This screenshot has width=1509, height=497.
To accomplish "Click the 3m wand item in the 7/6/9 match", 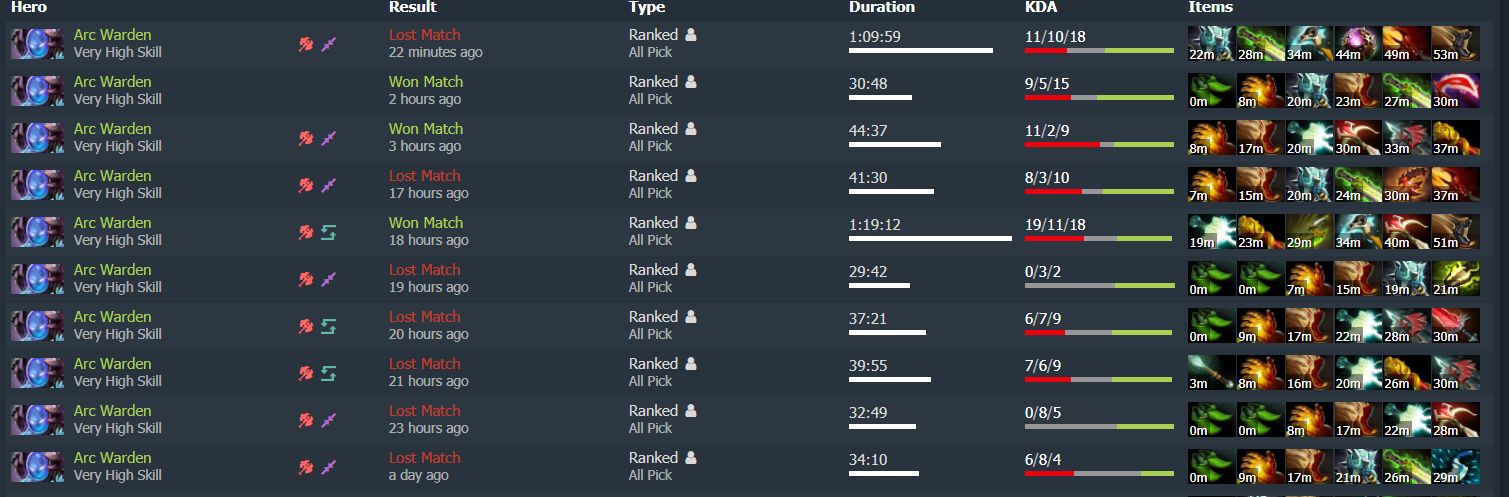I will [1210, 373].
